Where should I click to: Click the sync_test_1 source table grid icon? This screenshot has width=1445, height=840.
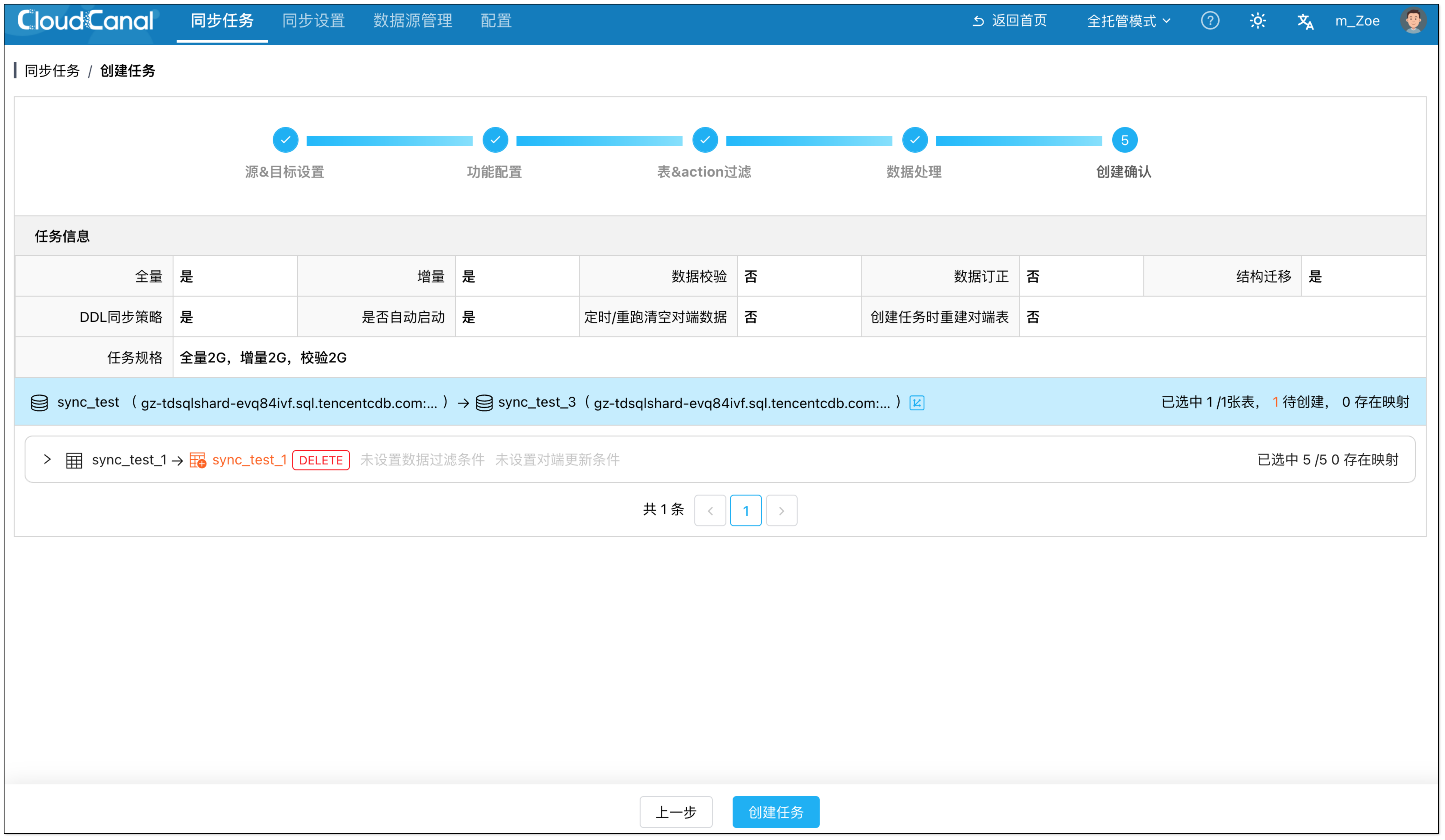pyautogui.click(x=74, y=460)
